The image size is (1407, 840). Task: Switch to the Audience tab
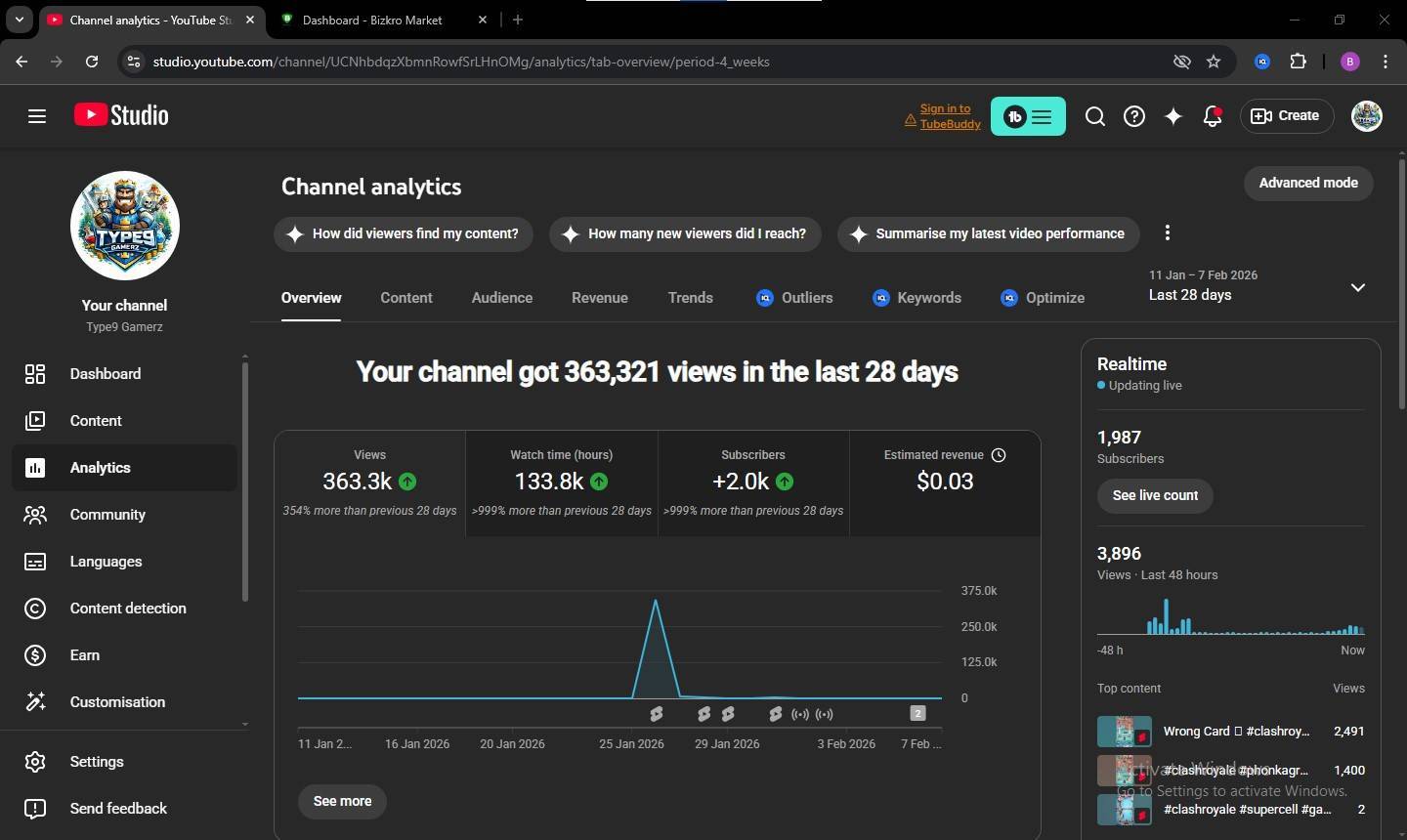pos(502,298)
